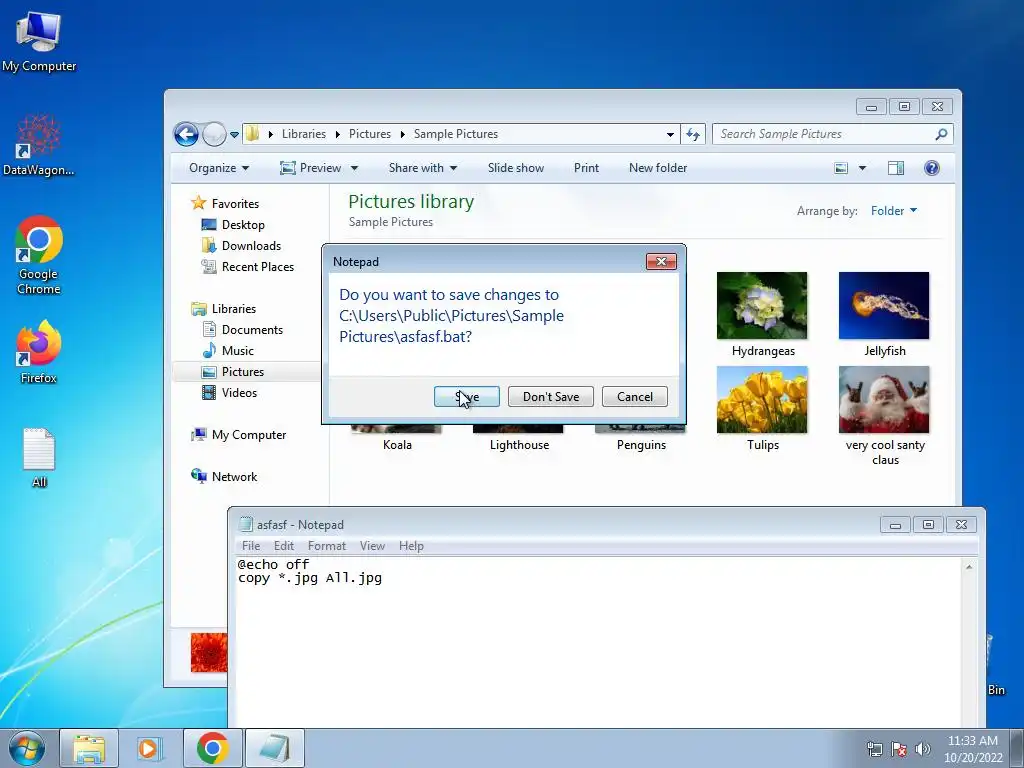Open the DataWagon desktop shortcut
Viewport: 1024px width, 768px height.
pos(39,145)
